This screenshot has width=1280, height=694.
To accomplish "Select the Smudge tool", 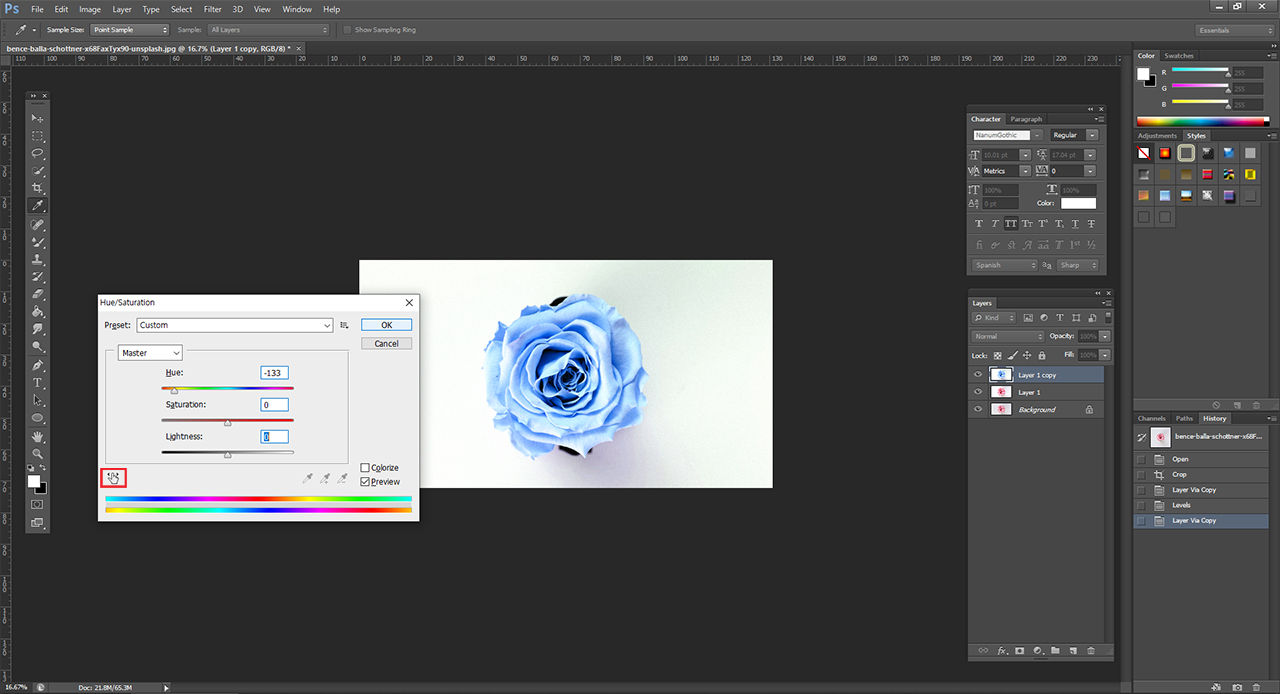I will 38,329.
